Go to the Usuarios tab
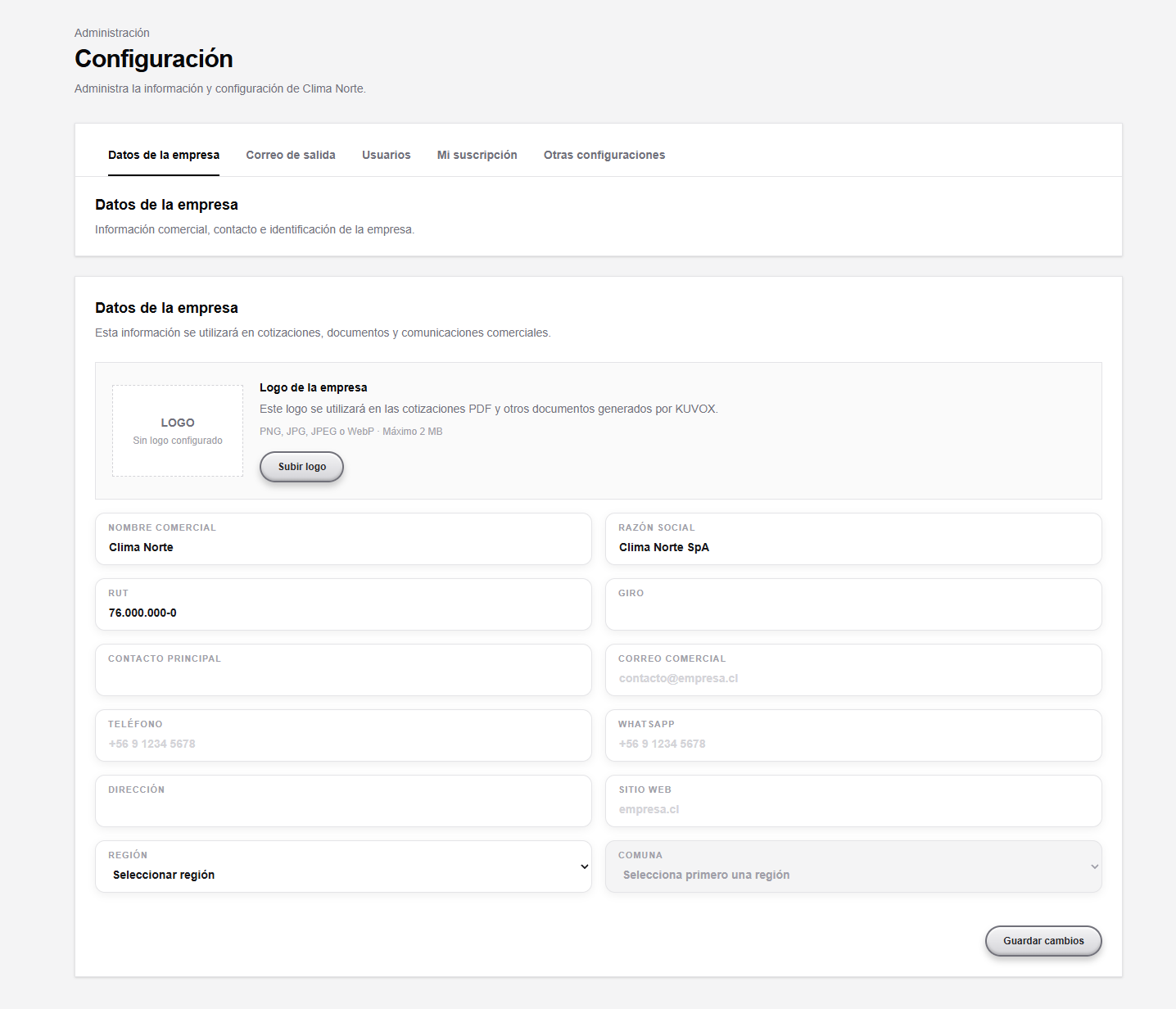Image resolution: width=1176 pixels, height=1009 pixels. pos(387,155)
